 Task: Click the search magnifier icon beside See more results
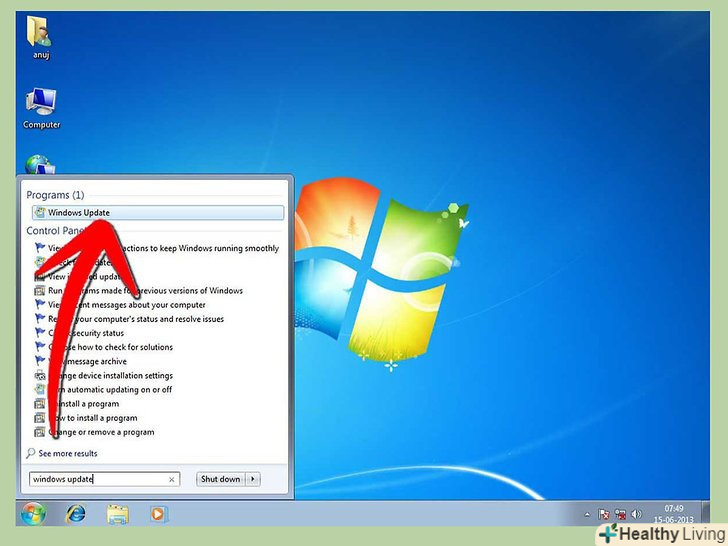click(31, 453)
